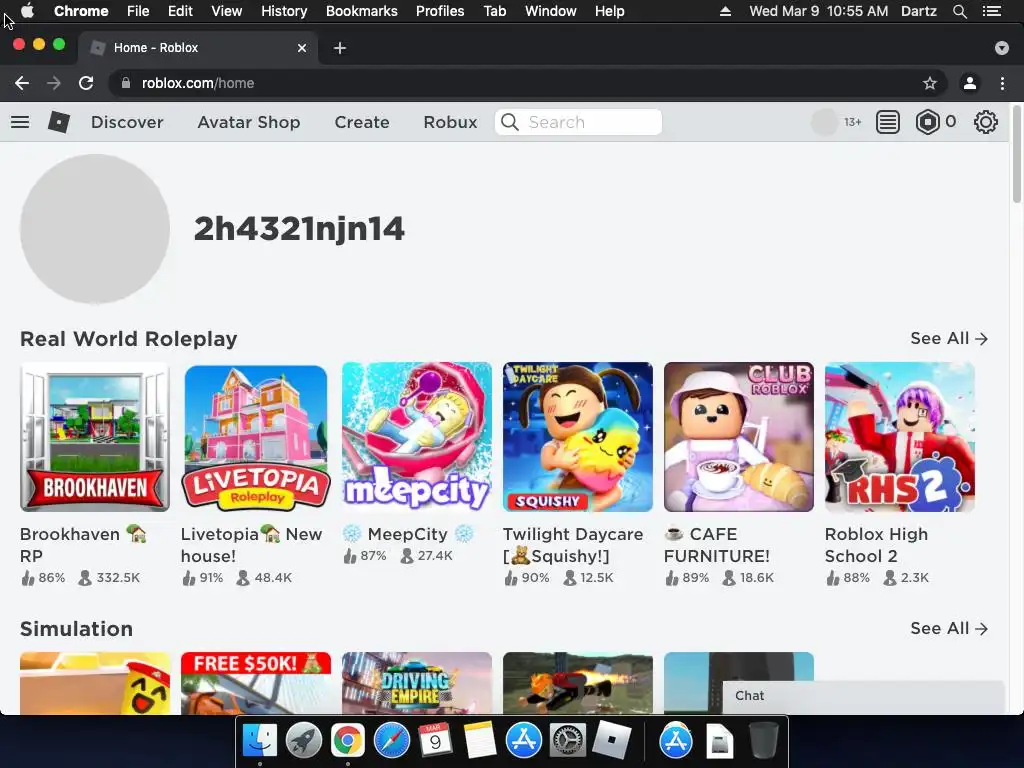Viewport: 1024px width, 768px height.
Task: Open the Livetopia Roleplay game thumbnail
Action: pos(255,437)
